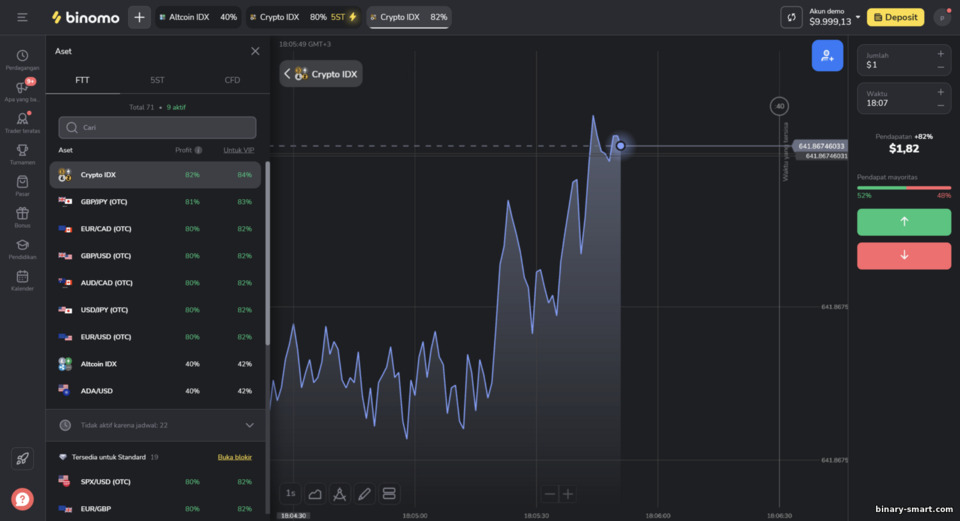The image size is (960, 521).
Task: Select Altcoin IDX asset row
Action: coord(155,364)
